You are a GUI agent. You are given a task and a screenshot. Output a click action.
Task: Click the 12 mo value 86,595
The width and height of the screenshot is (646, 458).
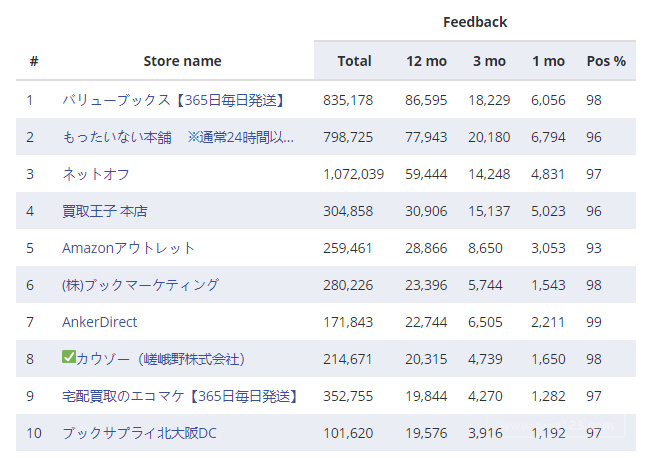(426, 100)
